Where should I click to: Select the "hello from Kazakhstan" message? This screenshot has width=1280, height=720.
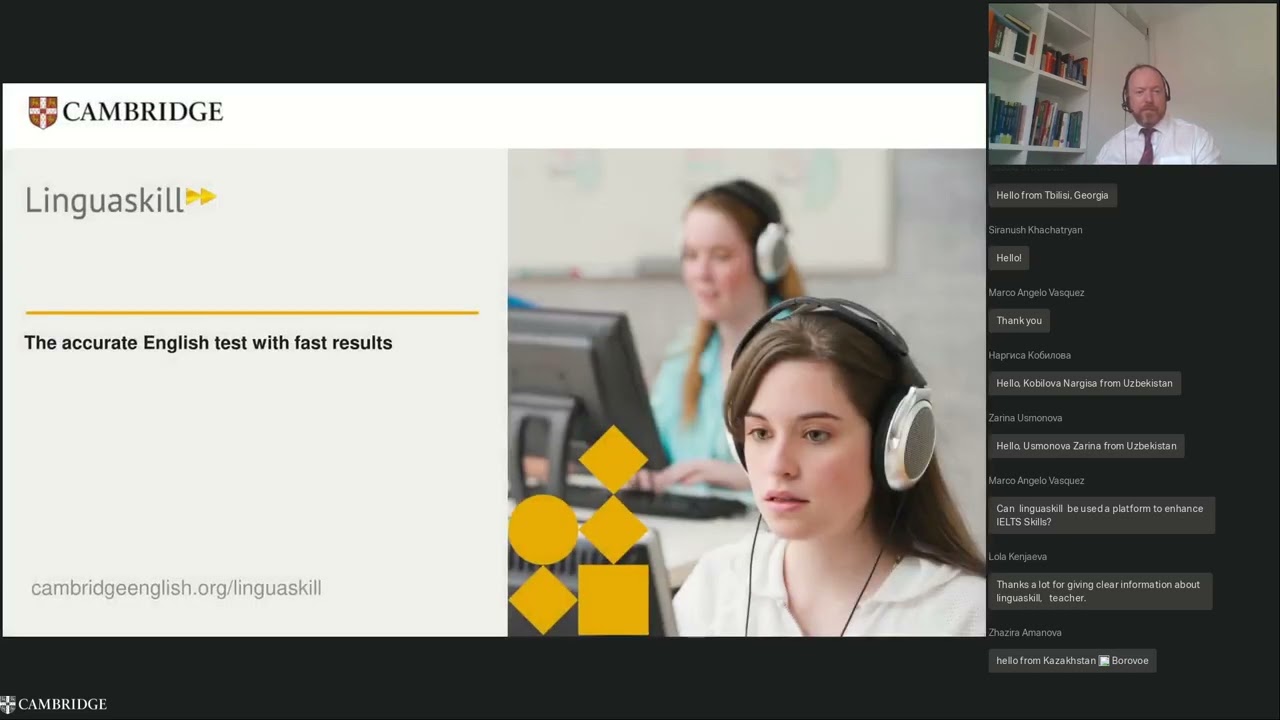coord(1072,661)
